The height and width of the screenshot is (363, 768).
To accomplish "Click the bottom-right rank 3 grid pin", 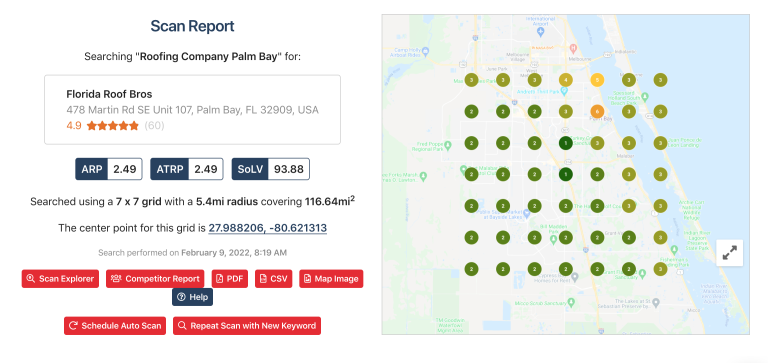I will [660, 269].
